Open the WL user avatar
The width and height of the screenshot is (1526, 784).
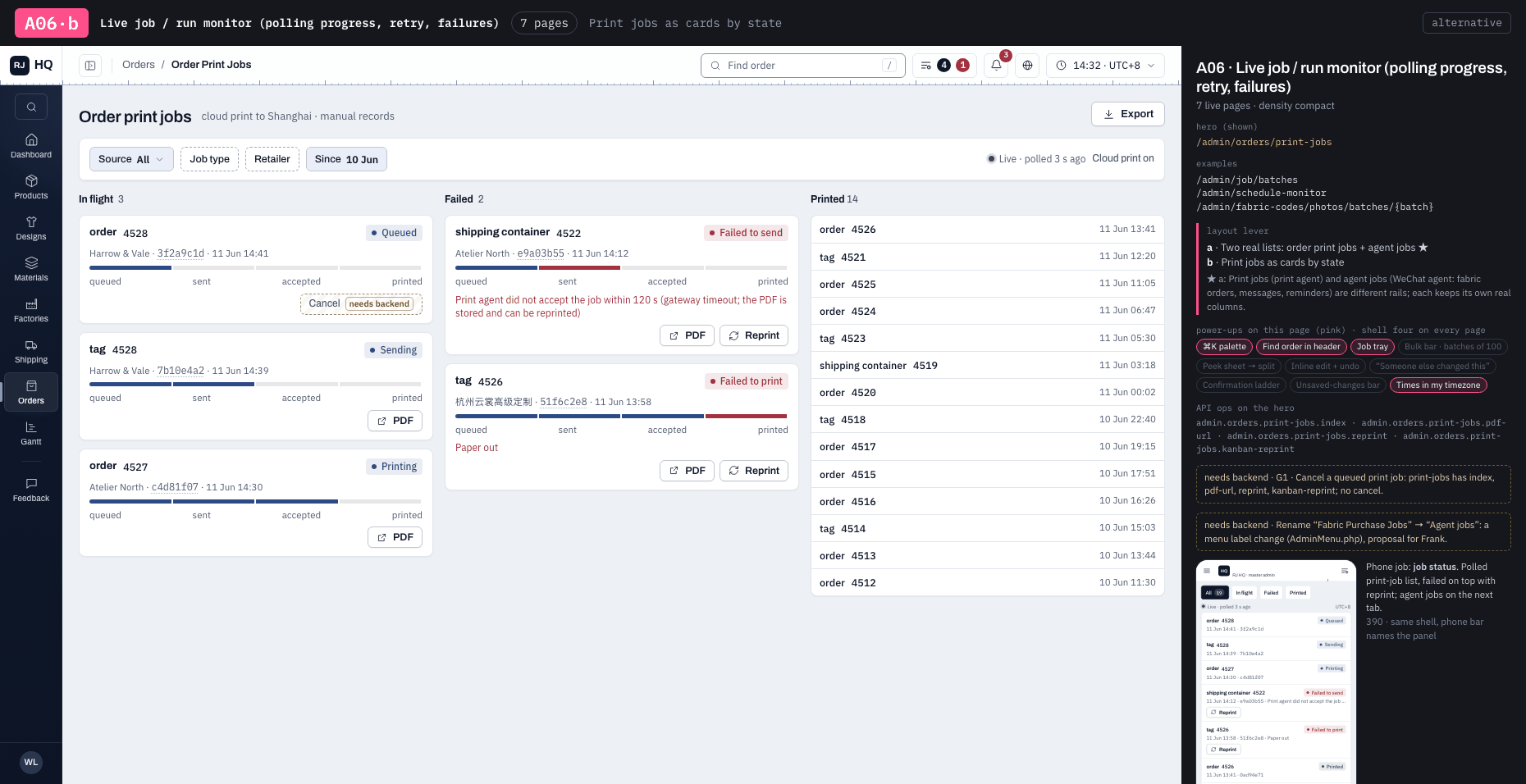31,762
